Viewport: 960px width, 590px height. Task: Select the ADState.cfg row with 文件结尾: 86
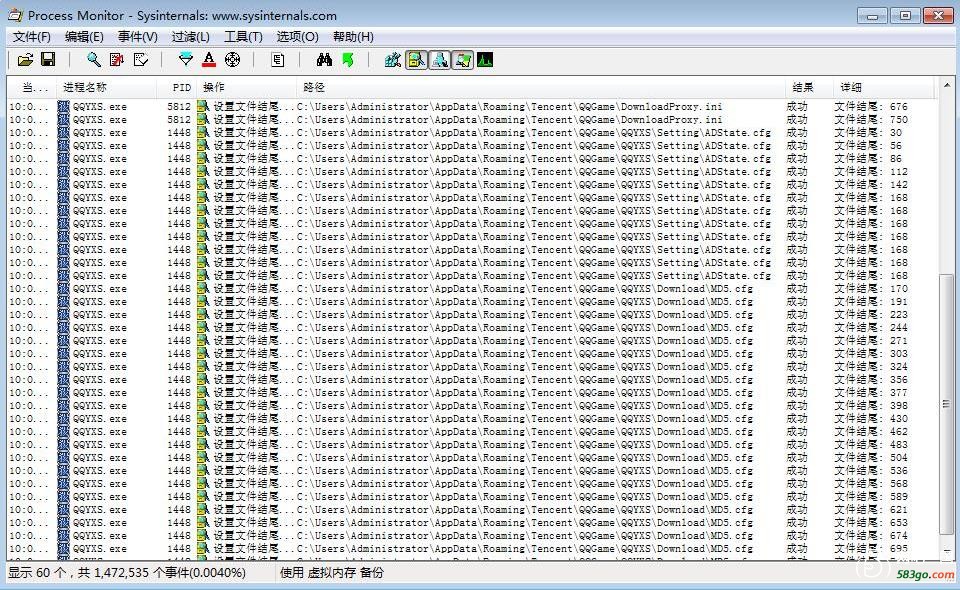[471, 159]
